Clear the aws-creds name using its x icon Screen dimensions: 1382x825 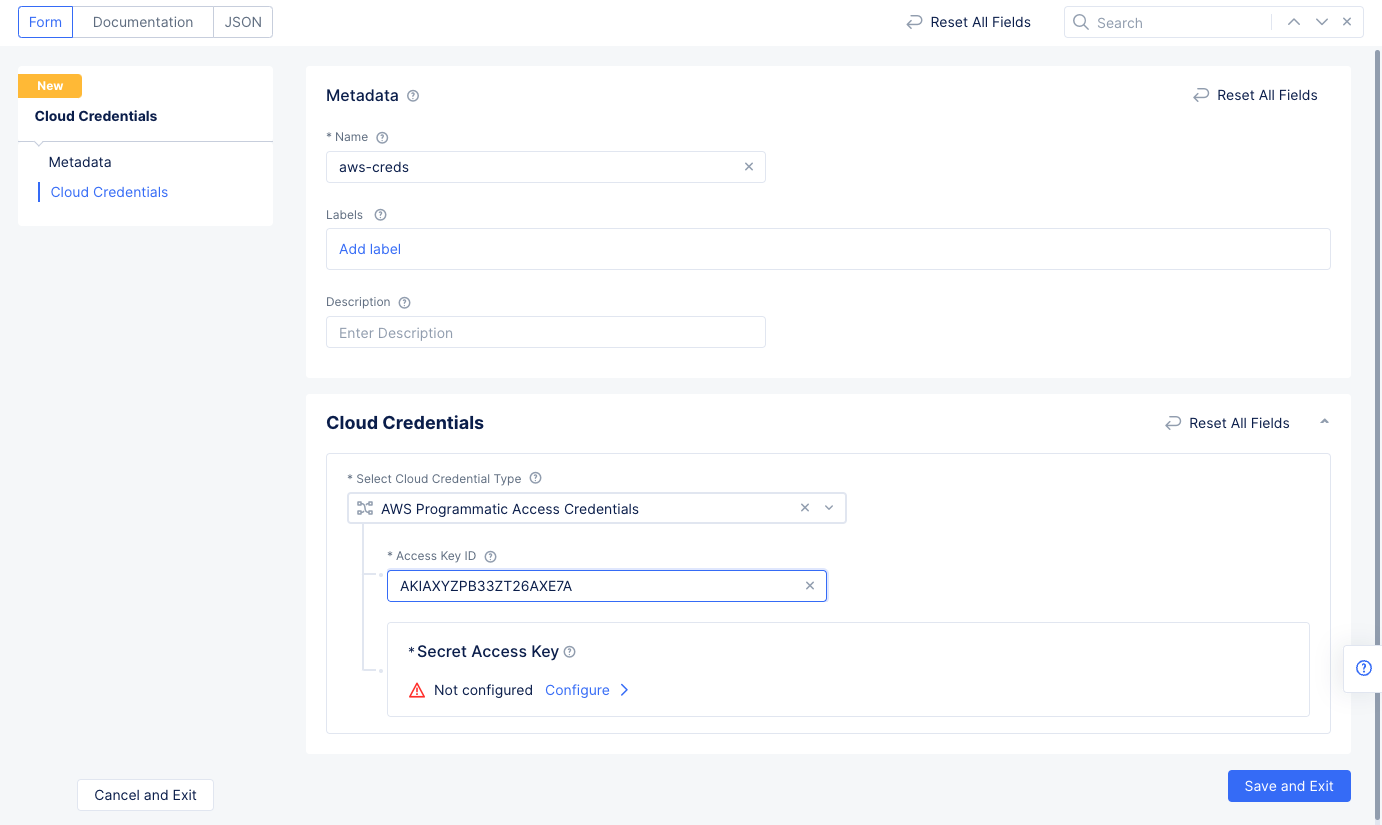point(749,167)
